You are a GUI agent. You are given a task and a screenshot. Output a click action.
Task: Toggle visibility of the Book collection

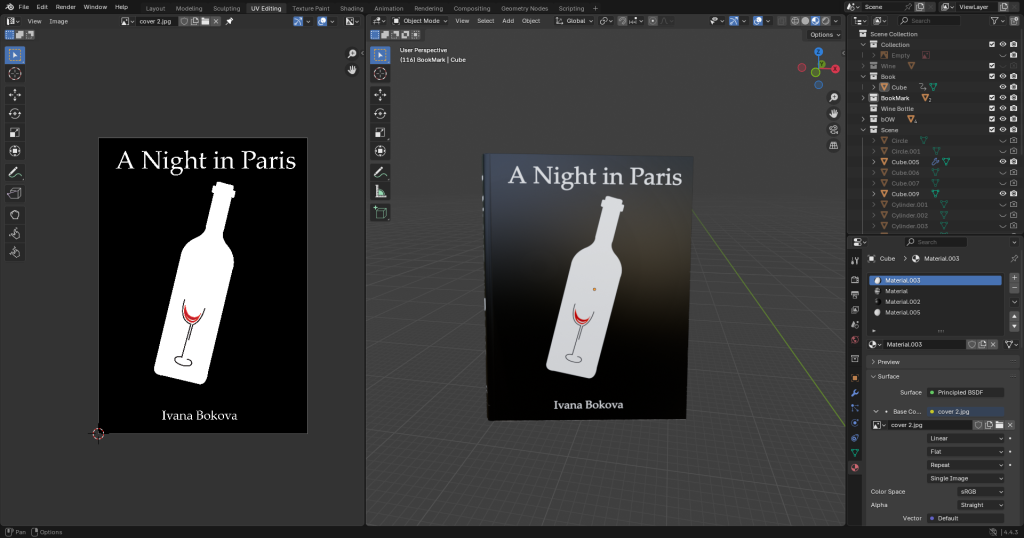pos(1002,77)
